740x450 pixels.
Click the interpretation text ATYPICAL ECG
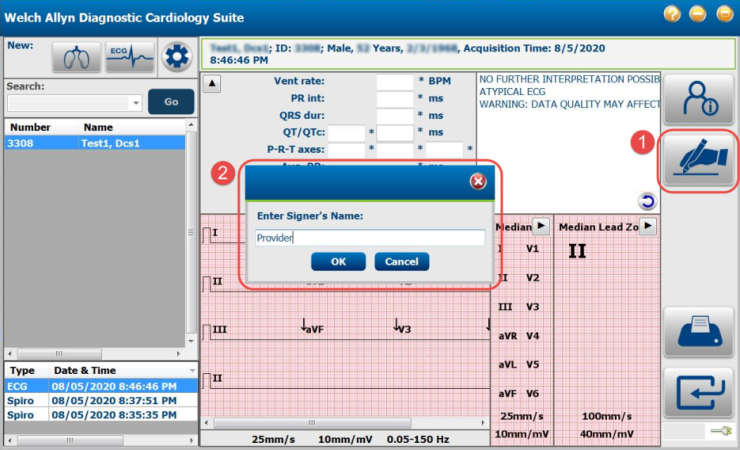[512, 92]
